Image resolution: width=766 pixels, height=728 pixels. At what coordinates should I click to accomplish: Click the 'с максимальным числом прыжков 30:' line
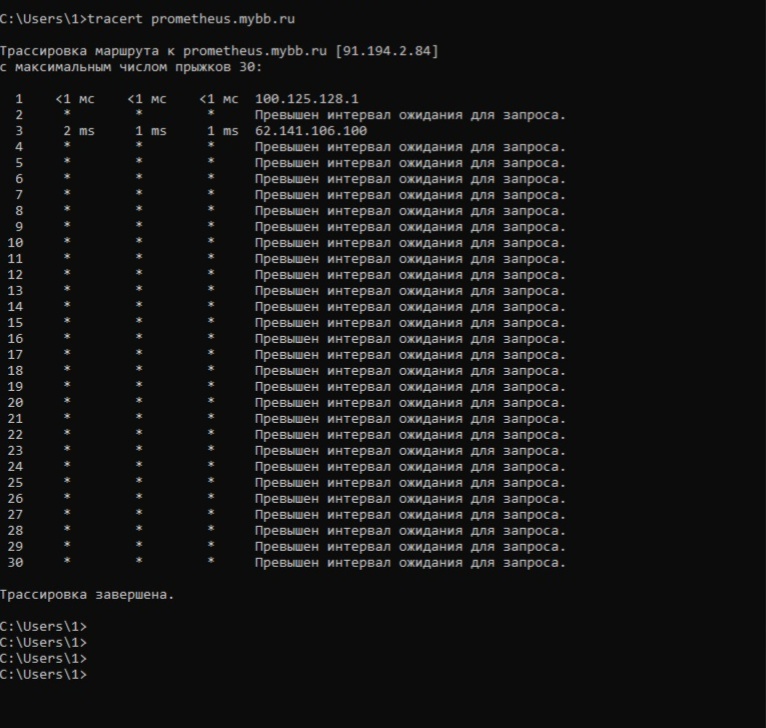(x=131, y=67)
